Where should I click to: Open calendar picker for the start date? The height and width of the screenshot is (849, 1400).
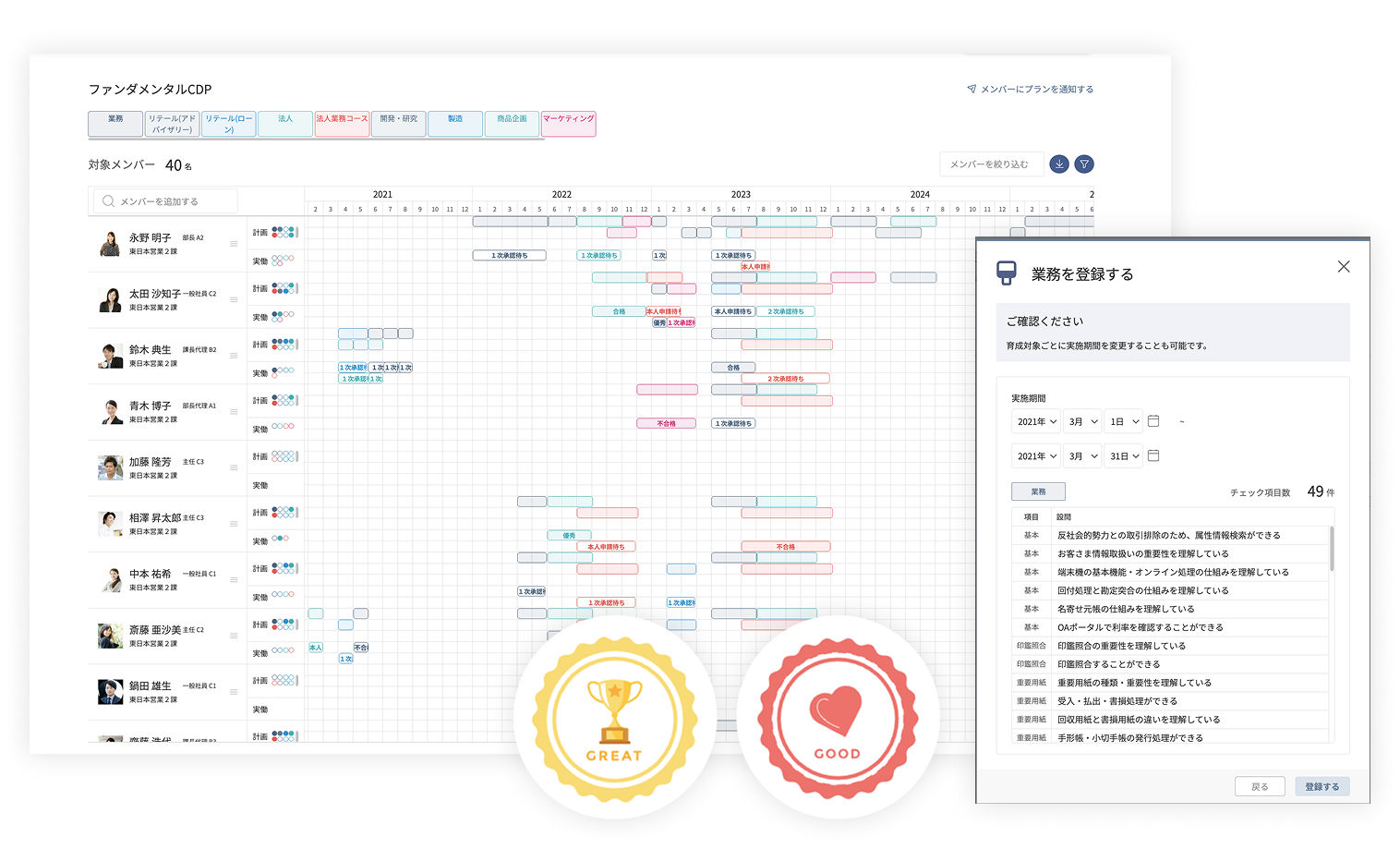pyautogui.click(x=1153, y=421)
